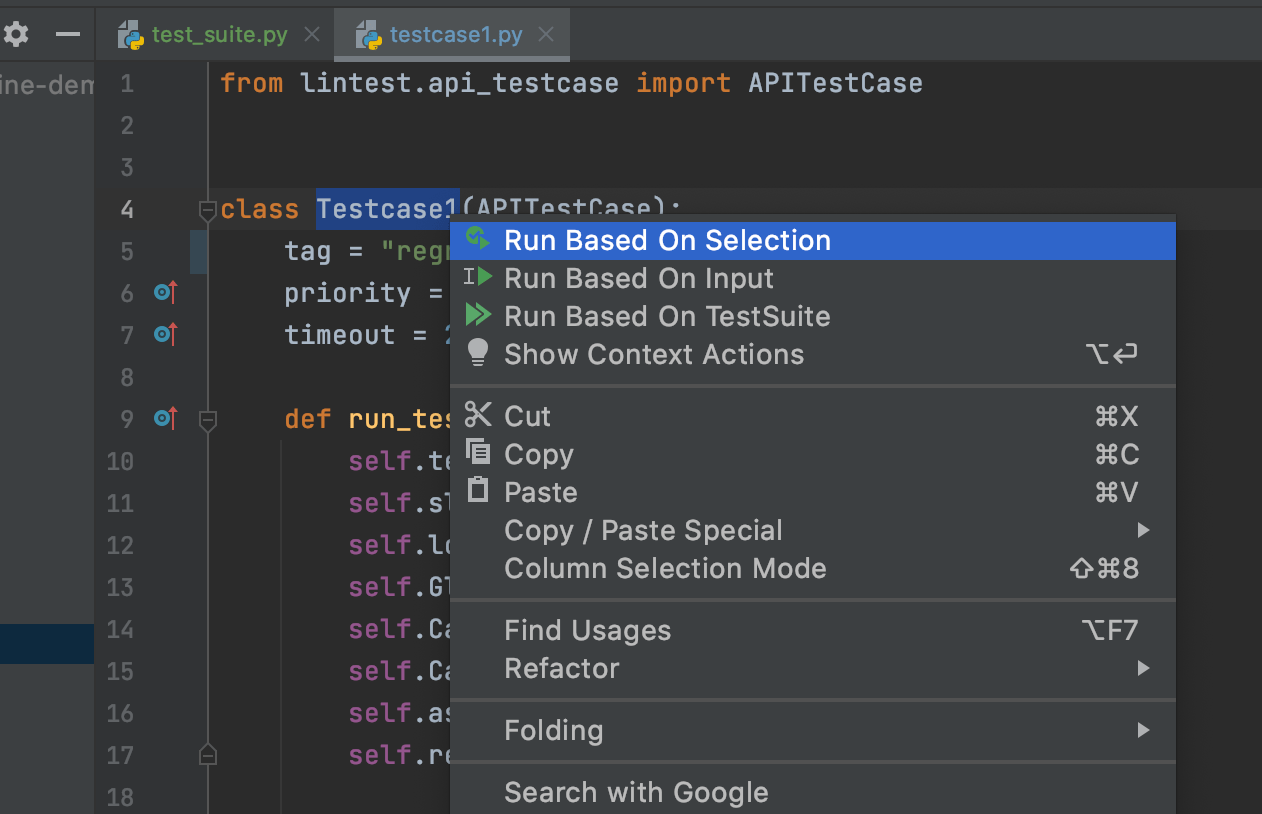Click the Copy icon in the context menu

click(x=478, y=453)
